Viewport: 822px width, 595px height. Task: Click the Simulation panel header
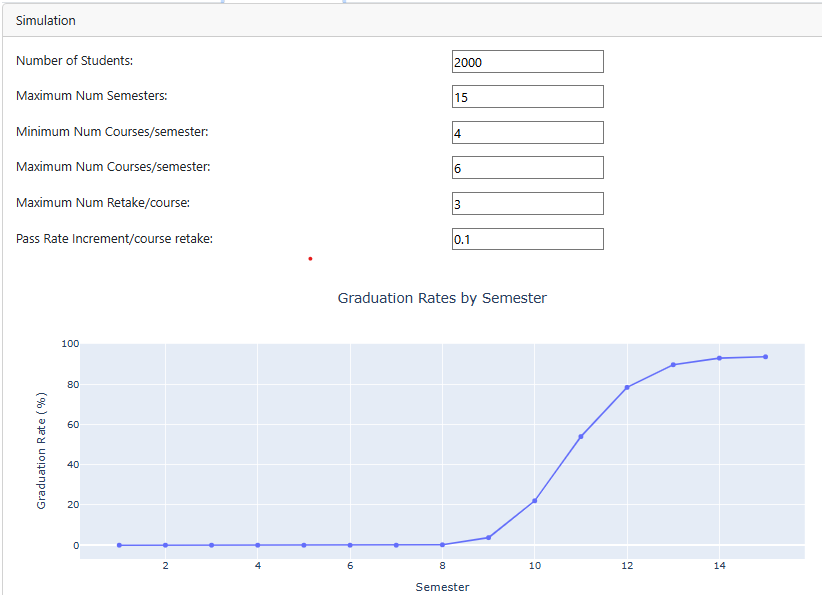(x=46, y=21)
